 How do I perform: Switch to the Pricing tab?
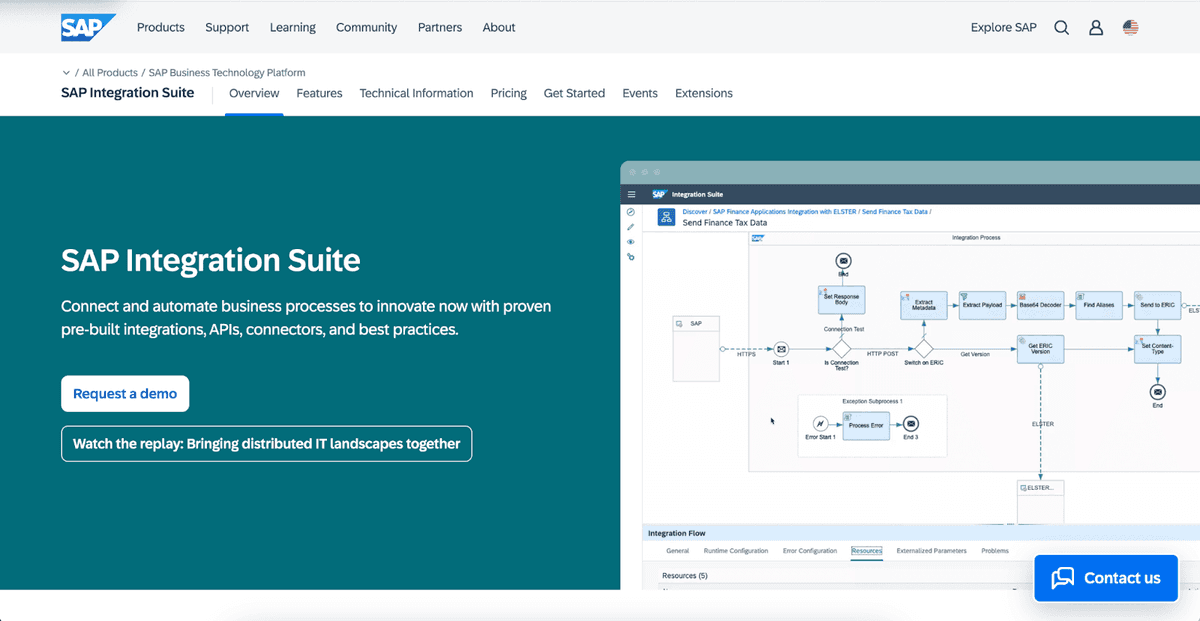508,93
